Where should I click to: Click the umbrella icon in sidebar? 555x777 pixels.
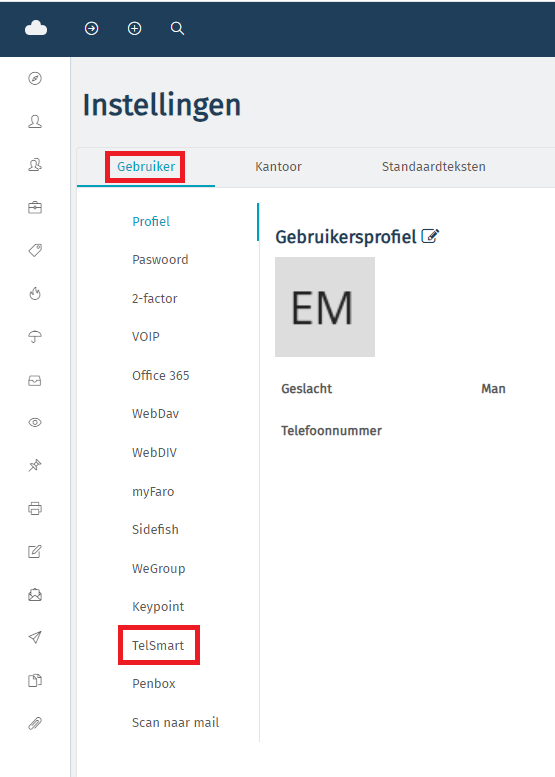pyautogui.click(x=35, y=336)
